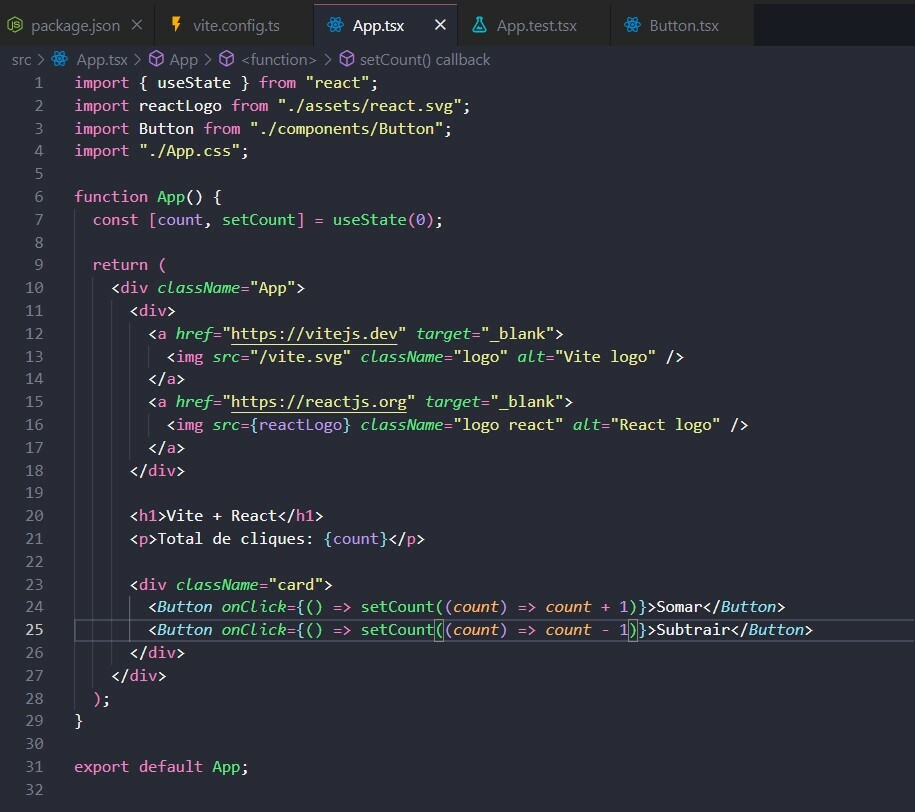Image resolution: width=915 pixels, height=812 pixels.
Task: Open the setCount() callback breadcrumb
Action: point(425,60)
